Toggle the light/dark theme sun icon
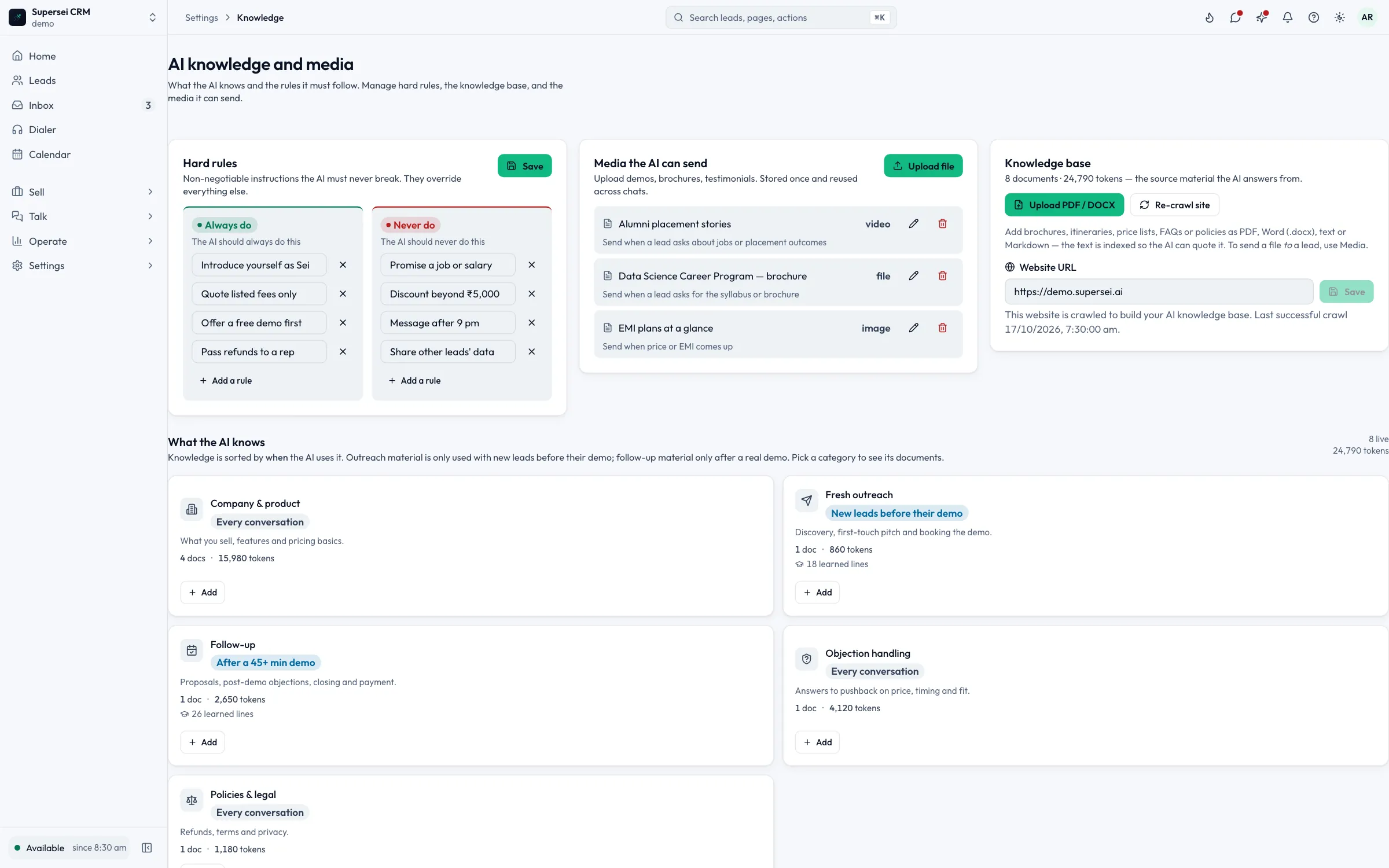 tap(1340, 17)
